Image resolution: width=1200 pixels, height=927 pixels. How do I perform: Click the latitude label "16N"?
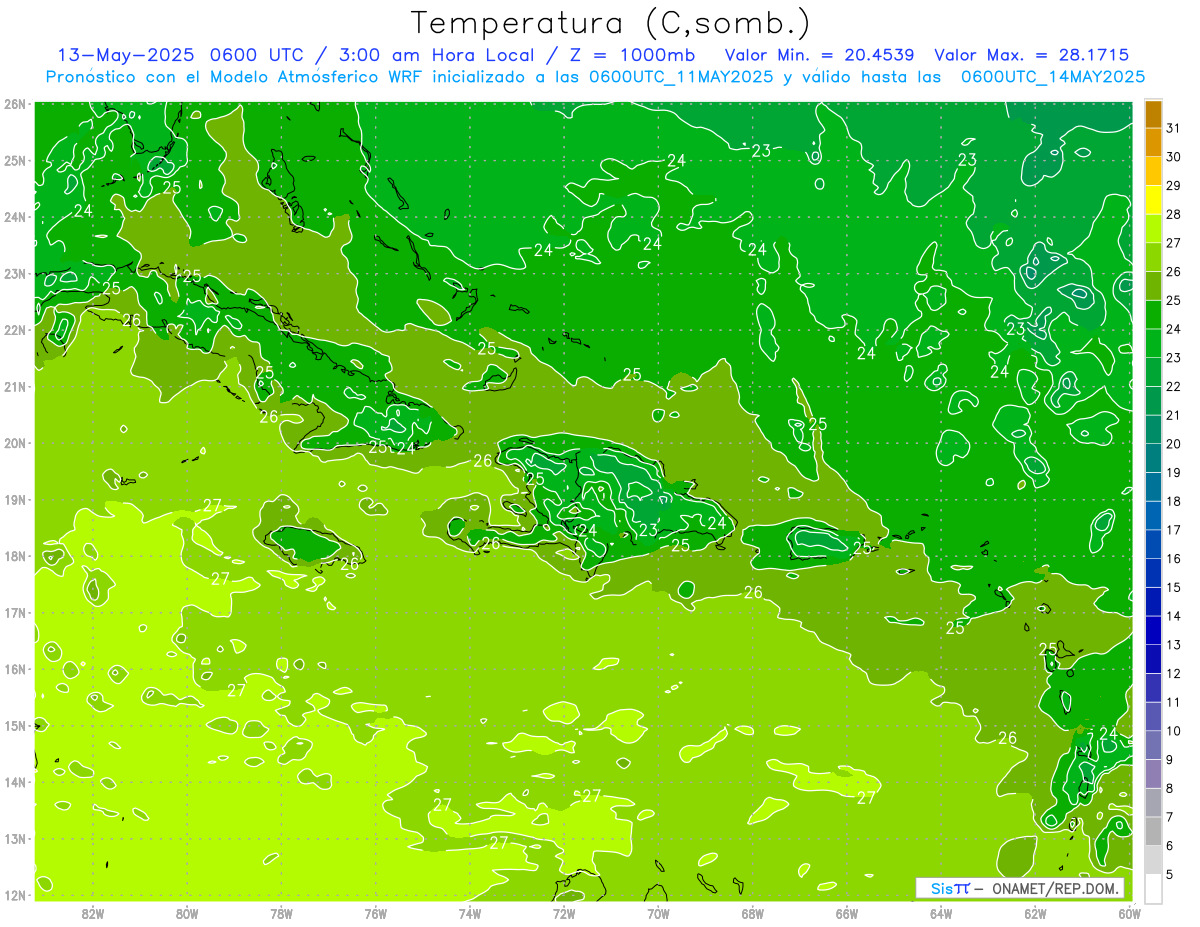pos(15,669)
